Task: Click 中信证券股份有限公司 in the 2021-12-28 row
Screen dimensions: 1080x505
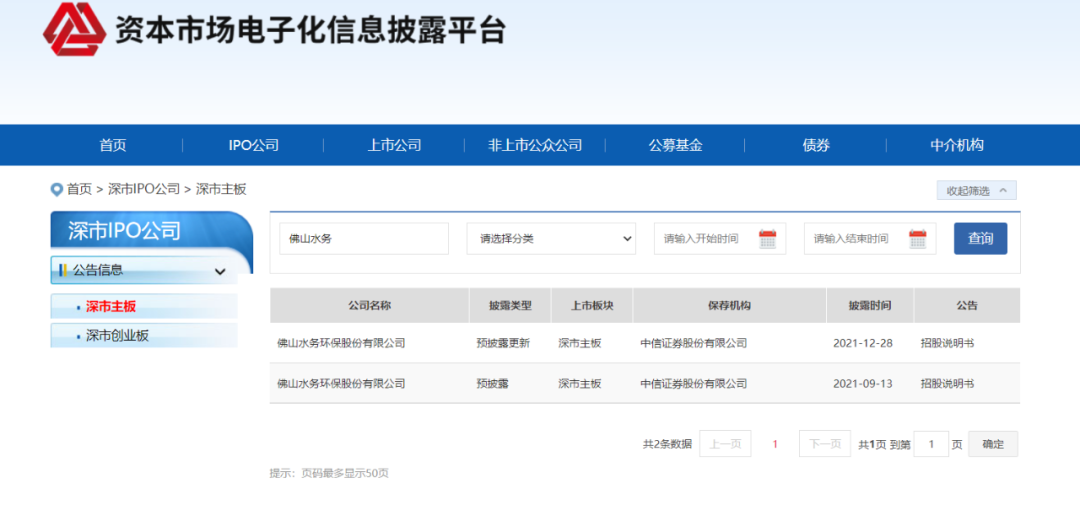Action: click(x=694, y=343)
